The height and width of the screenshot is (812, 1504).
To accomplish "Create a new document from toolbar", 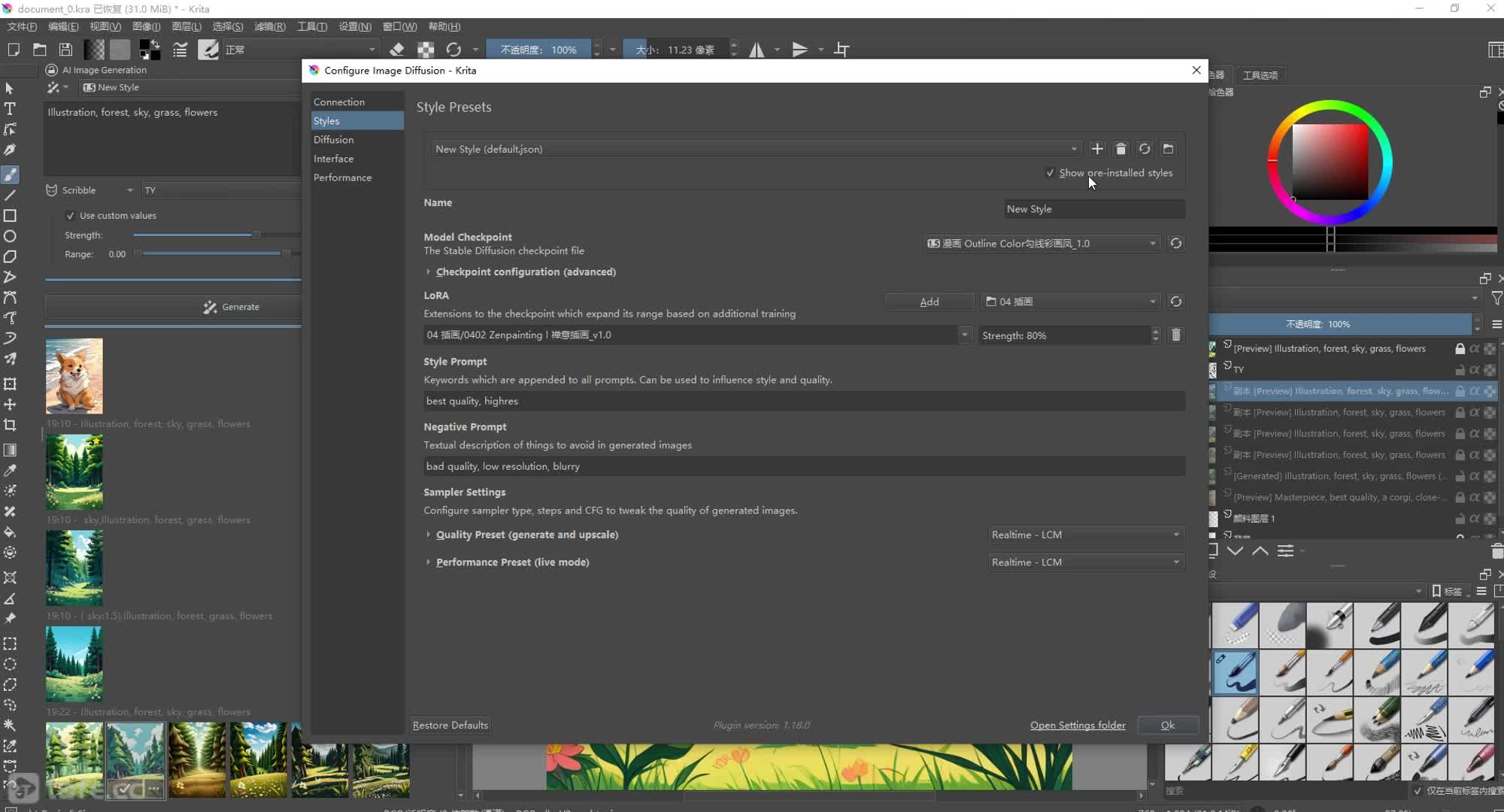I will tap(13, 50).
